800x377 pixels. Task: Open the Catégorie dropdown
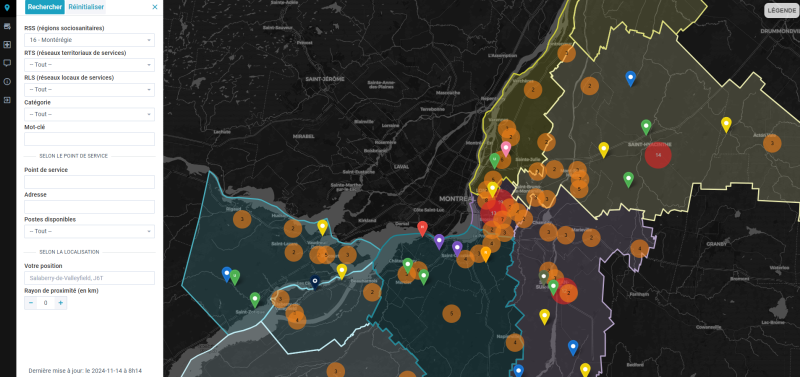[x=89, y=114]
